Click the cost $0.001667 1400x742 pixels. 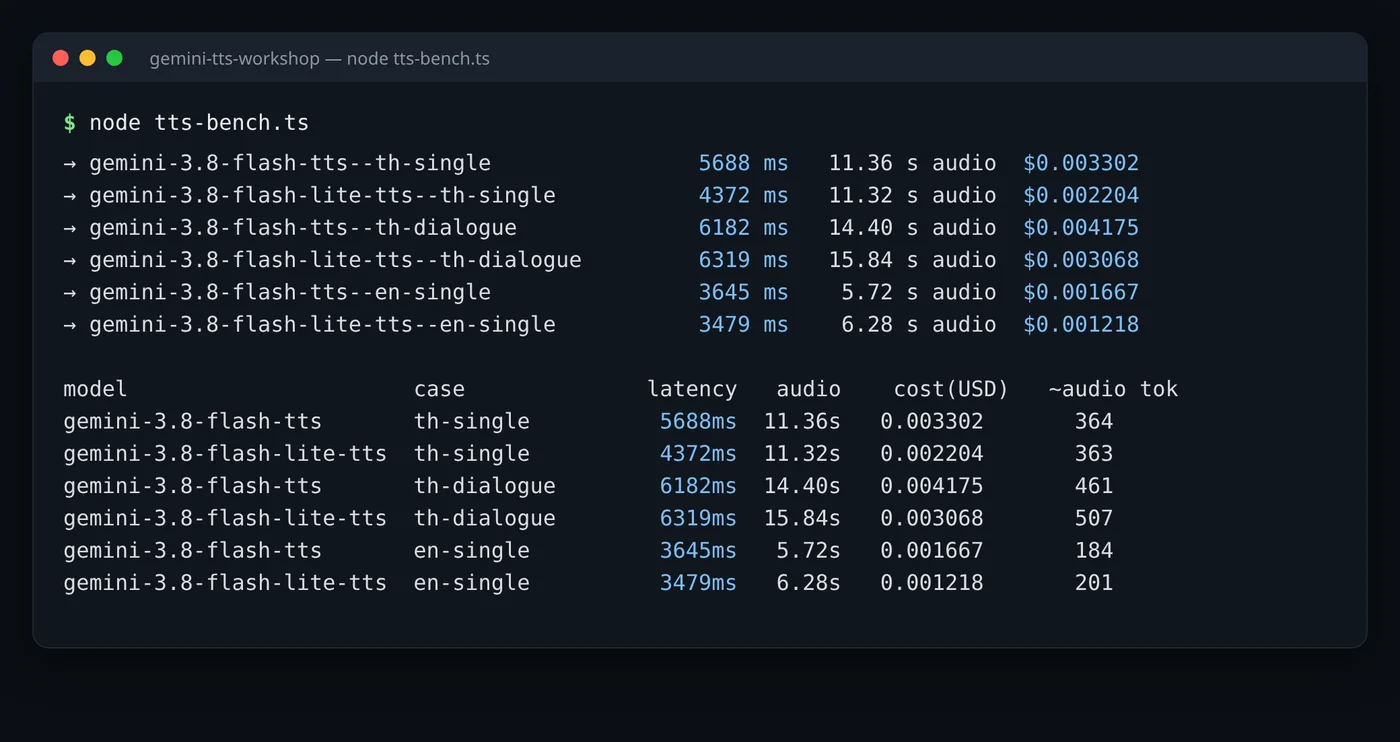[1081, 292]
